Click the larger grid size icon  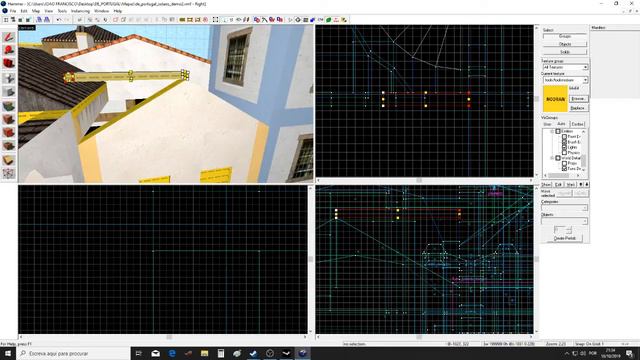(28, 20)
